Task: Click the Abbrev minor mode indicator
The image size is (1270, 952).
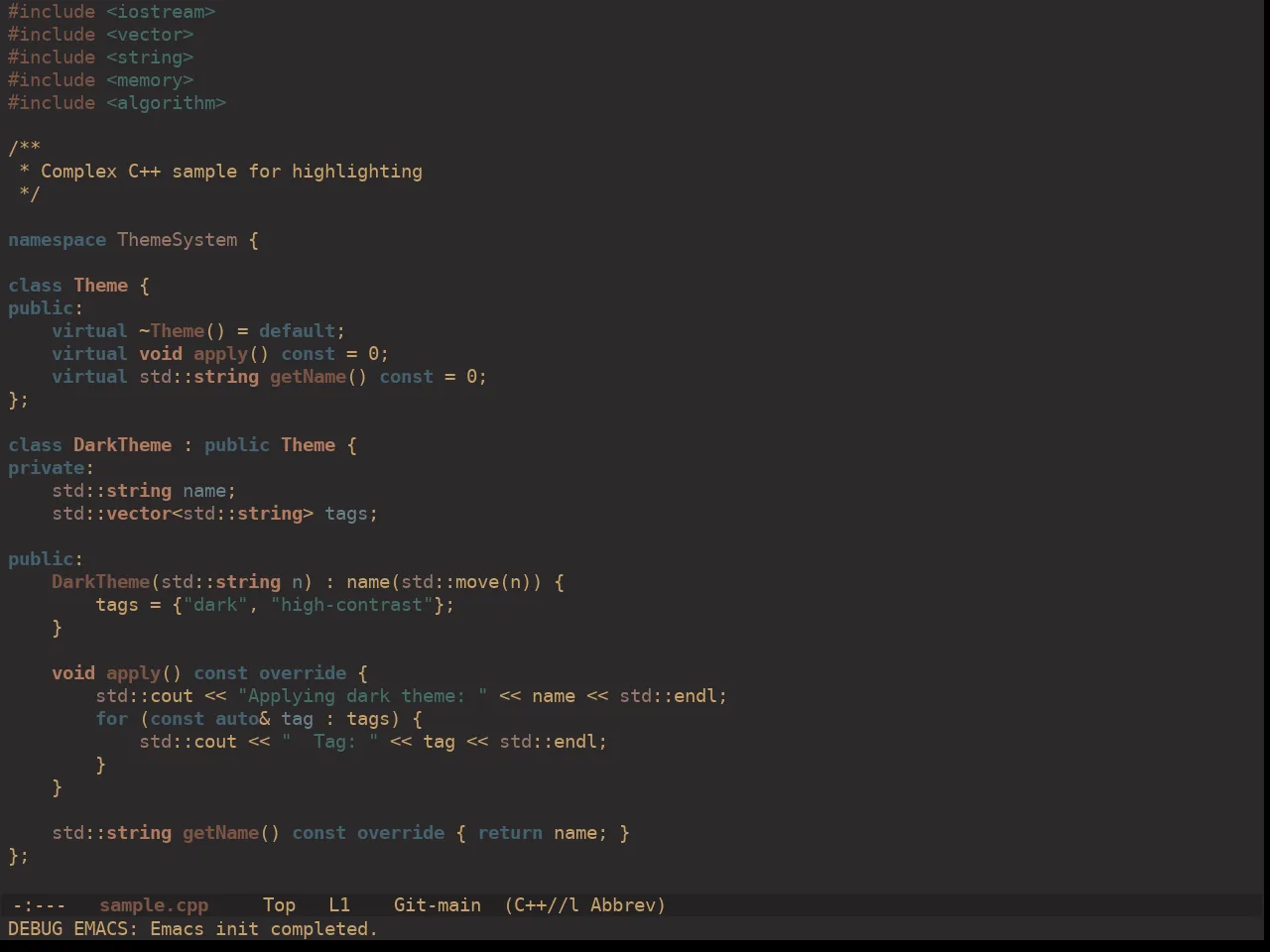Action: pyautogui.click(x=628, y=904)
